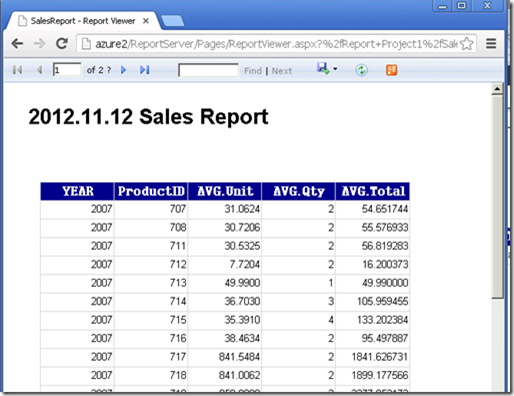Go to next report page

click(x=124, y=70)
